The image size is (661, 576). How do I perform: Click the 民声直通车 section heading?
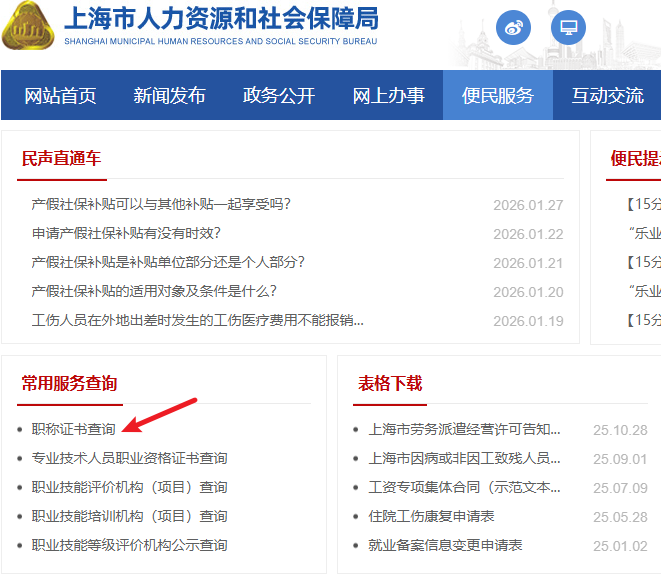(x=61, y=159)
